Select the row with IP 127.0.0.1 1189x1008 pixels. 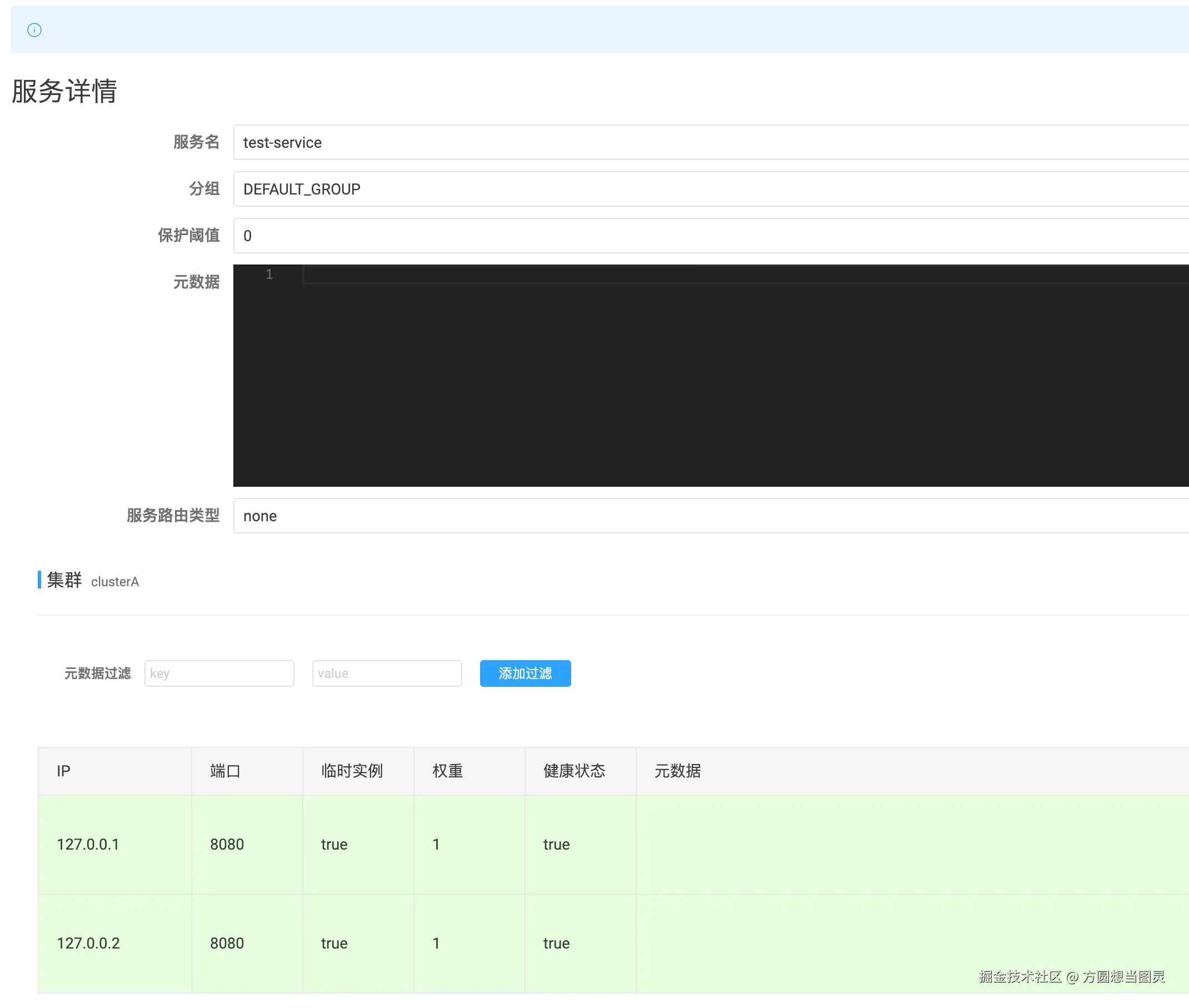(x=88, y=844)
